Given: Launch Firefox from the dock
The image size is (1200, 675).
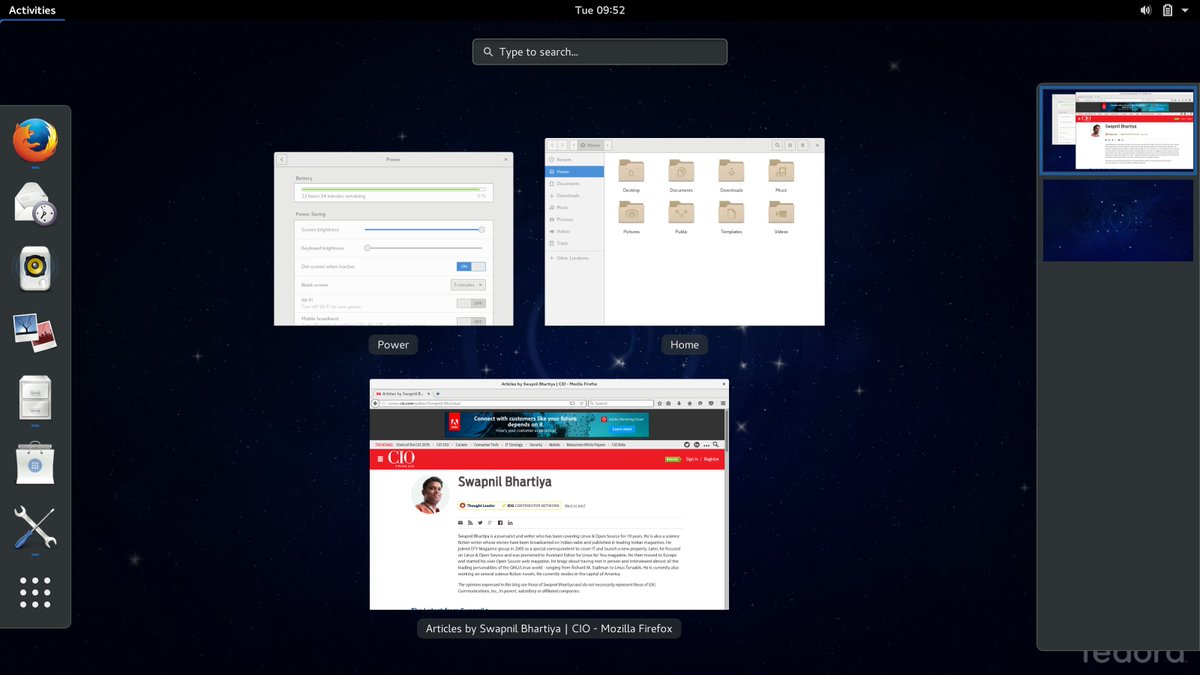Looking at the screenshot, I should click(35, 140).
